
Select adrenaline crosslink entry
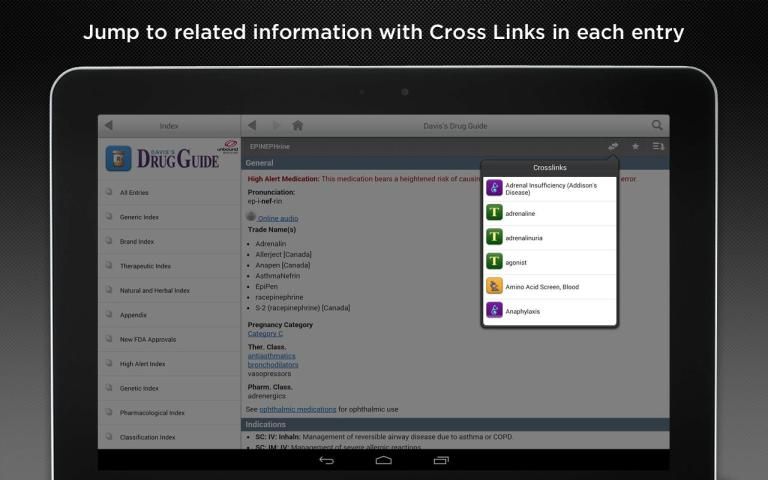point(549,213)
